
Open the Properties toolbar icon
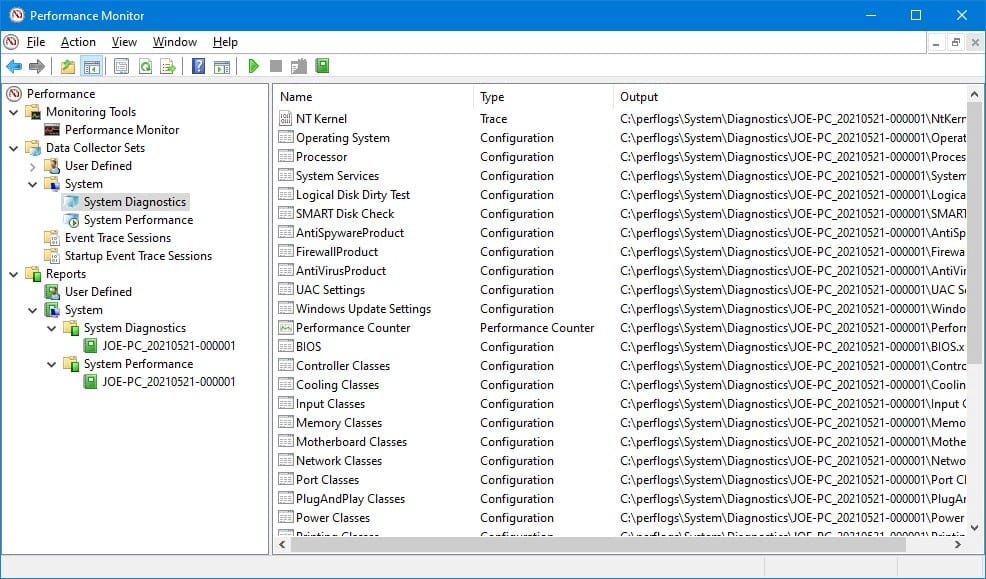[x=119, y=66]
